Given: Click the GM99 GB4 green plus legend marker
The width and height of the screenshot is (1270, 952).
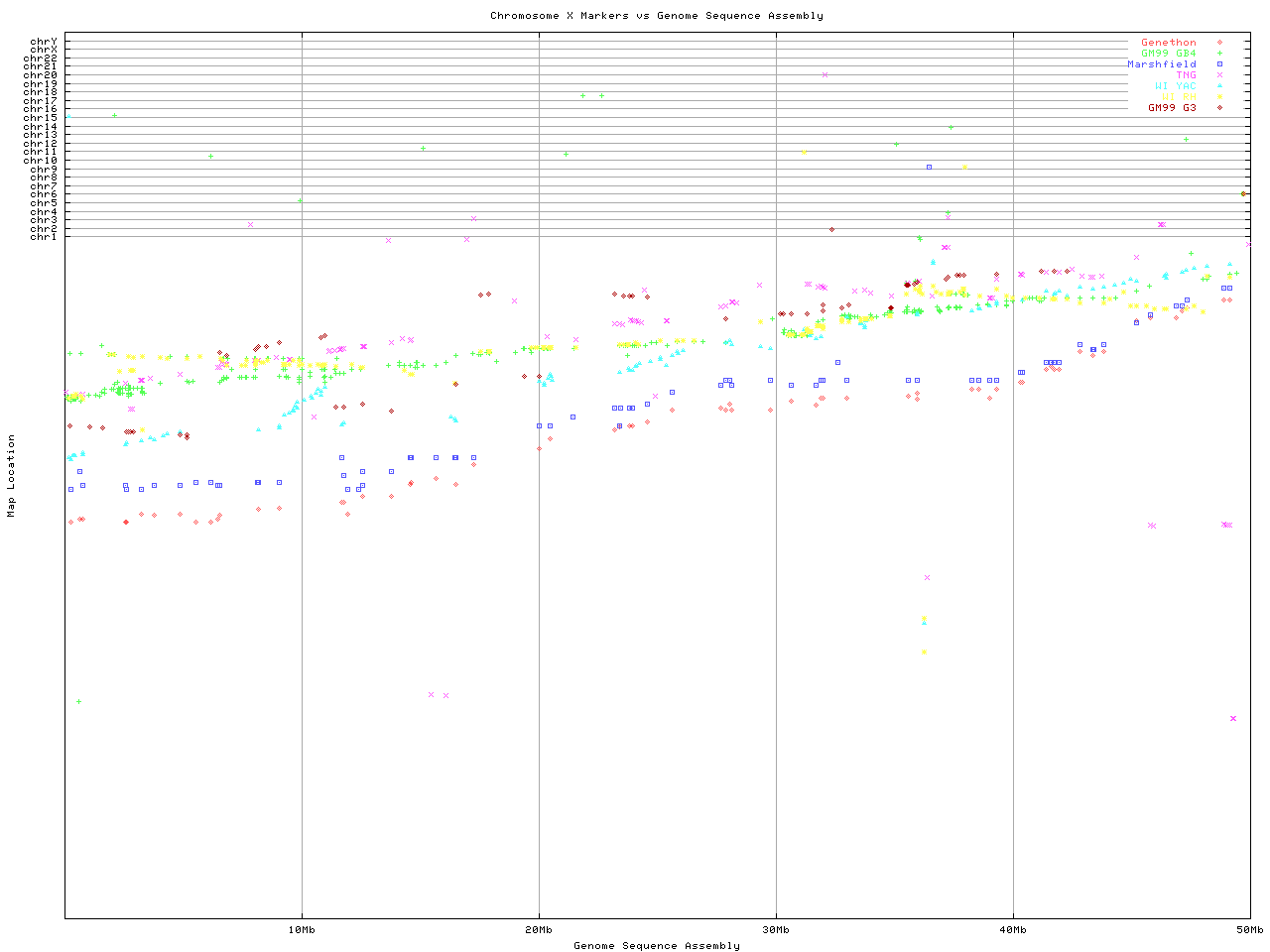Looking at the screenshot, I should point(1219,54).
